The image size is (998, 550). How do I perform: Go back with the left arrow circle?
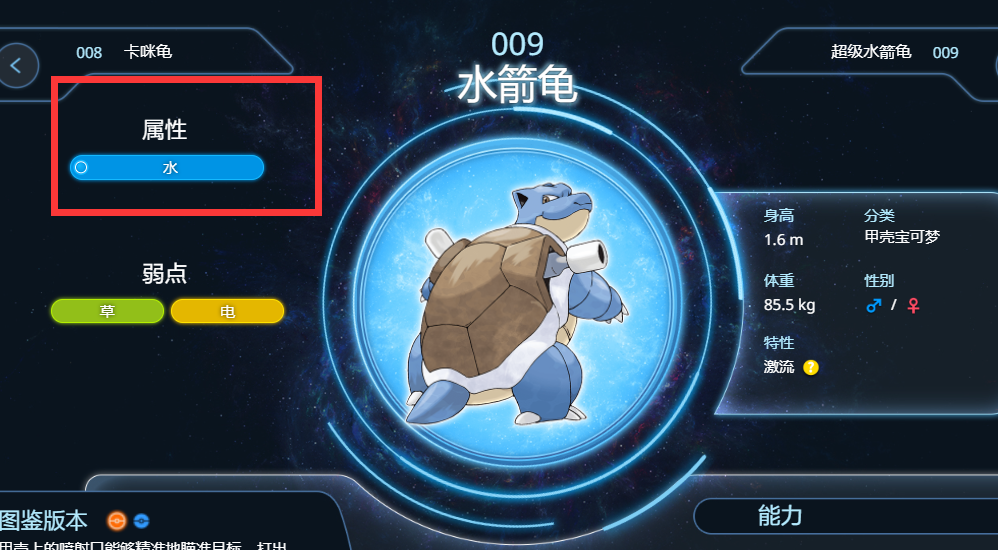coord(17,66)
